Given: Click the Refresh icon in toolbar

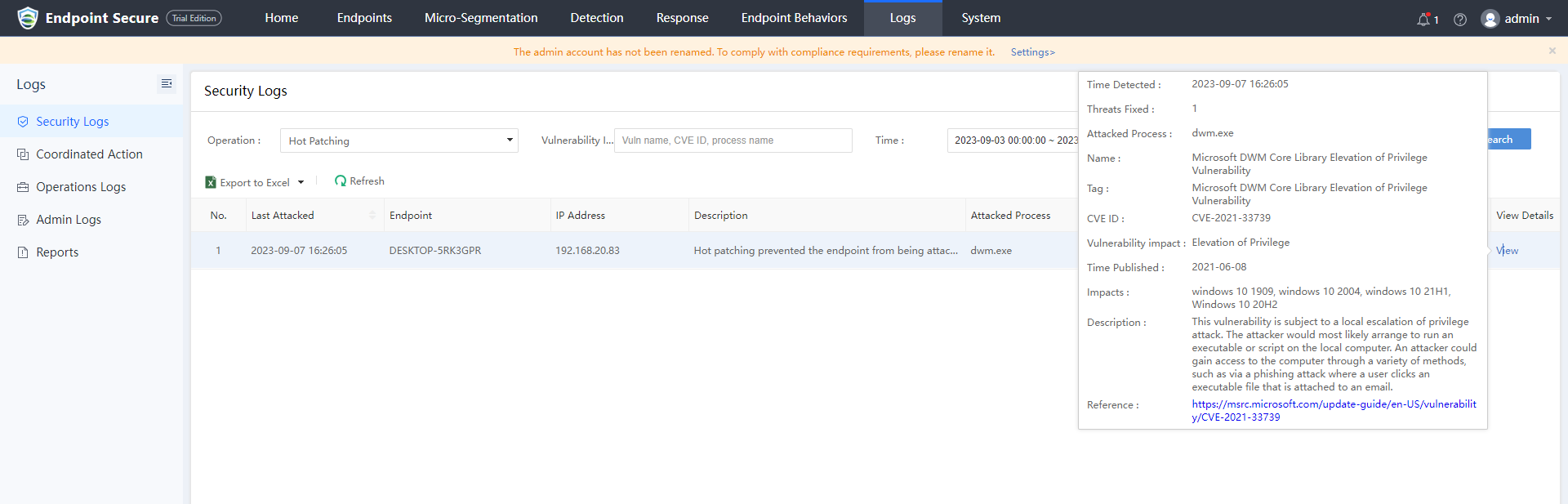Looking at the screenshot, I should [x=341, y=181].
